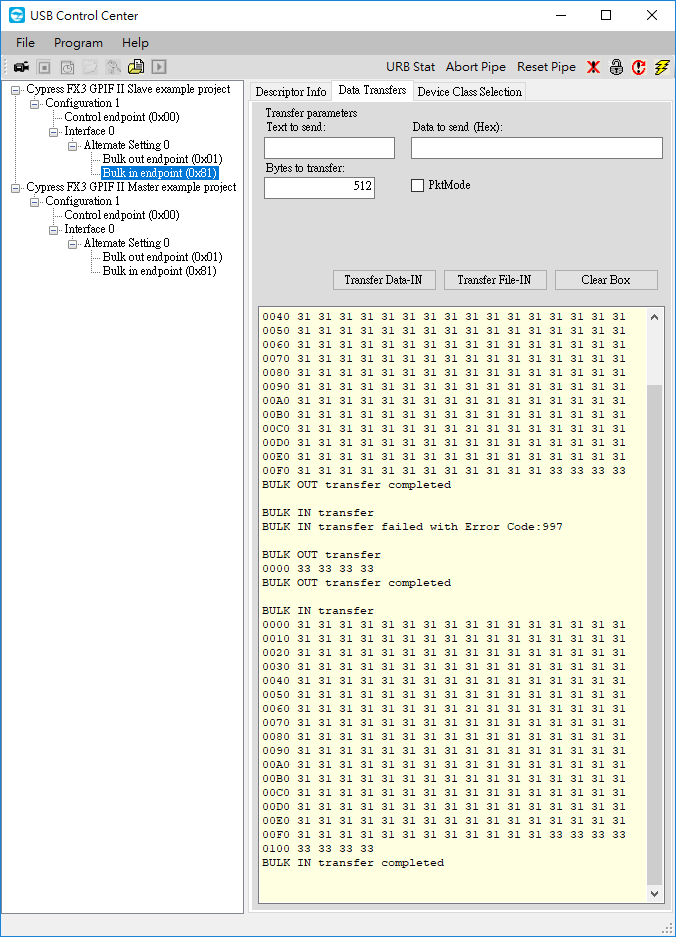Close the USB Control Center window
676x937 pixels.
tap(651, 16)
